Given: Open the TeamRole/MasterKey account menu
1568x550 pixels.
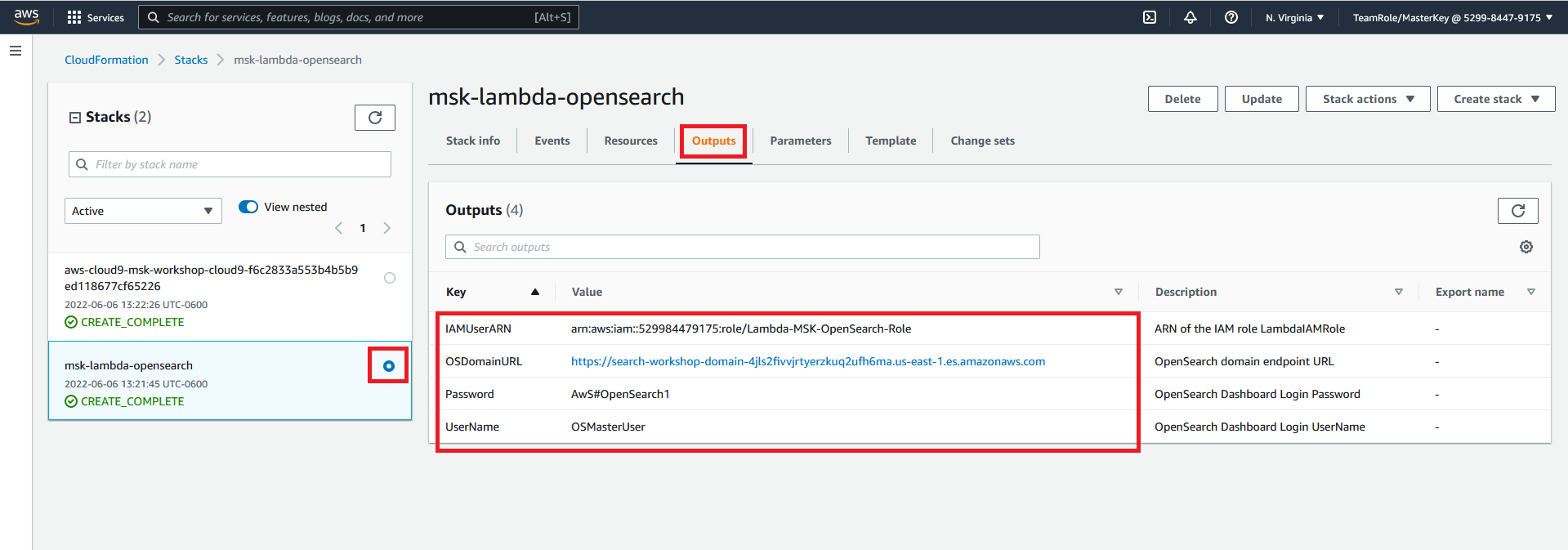Looking at the screenshot, I should pyautogui.click(x=1452, y=17).
